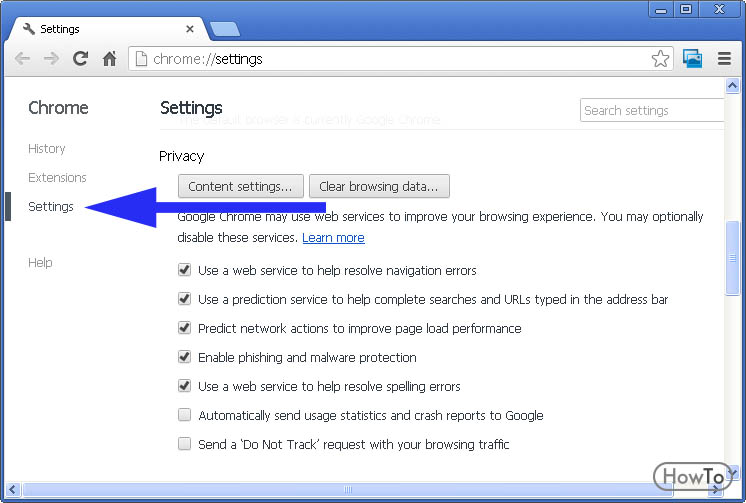
Task: Click the Privacy section heading
Action: 181,156
